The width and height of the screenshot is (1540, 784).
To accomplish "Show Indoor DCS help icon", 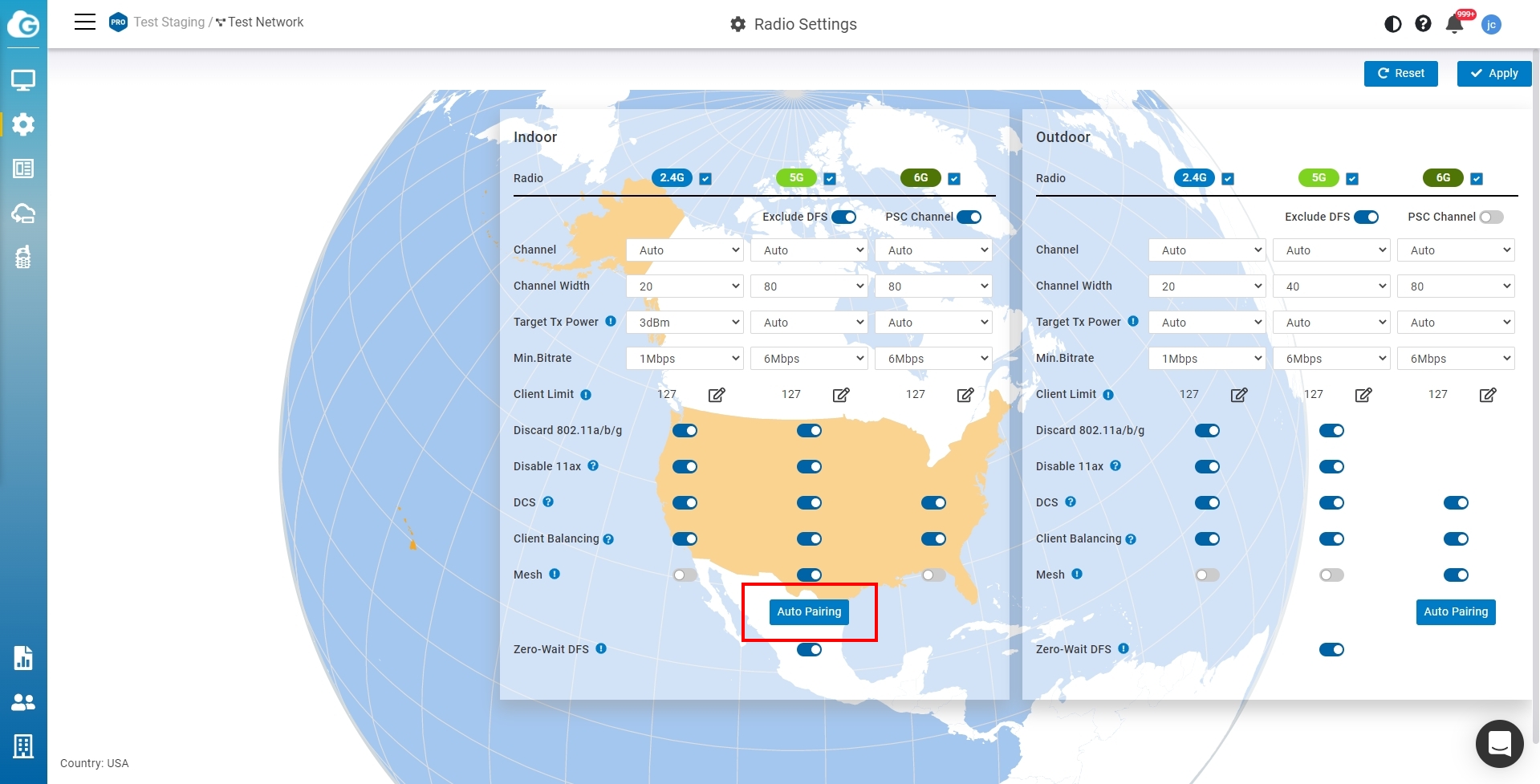I will pos(548,502).
